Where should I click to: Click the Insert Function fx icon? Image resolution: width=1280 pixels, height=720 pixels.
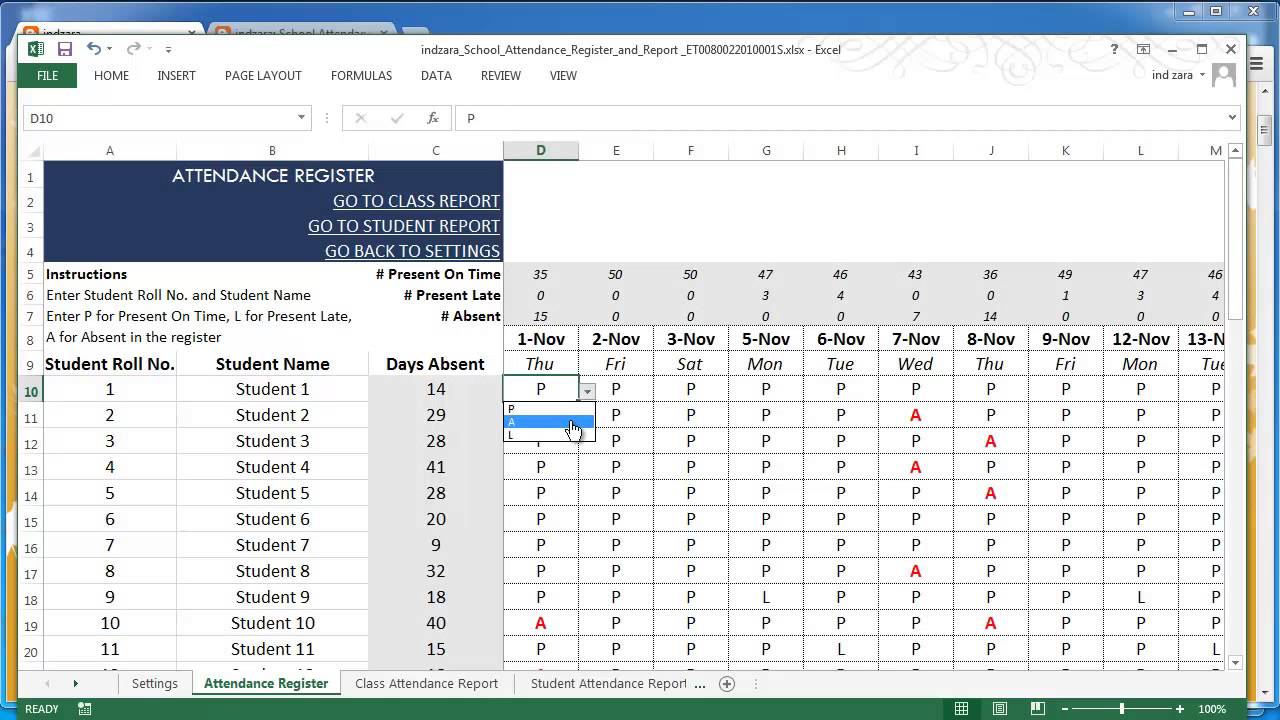point(433,118)
